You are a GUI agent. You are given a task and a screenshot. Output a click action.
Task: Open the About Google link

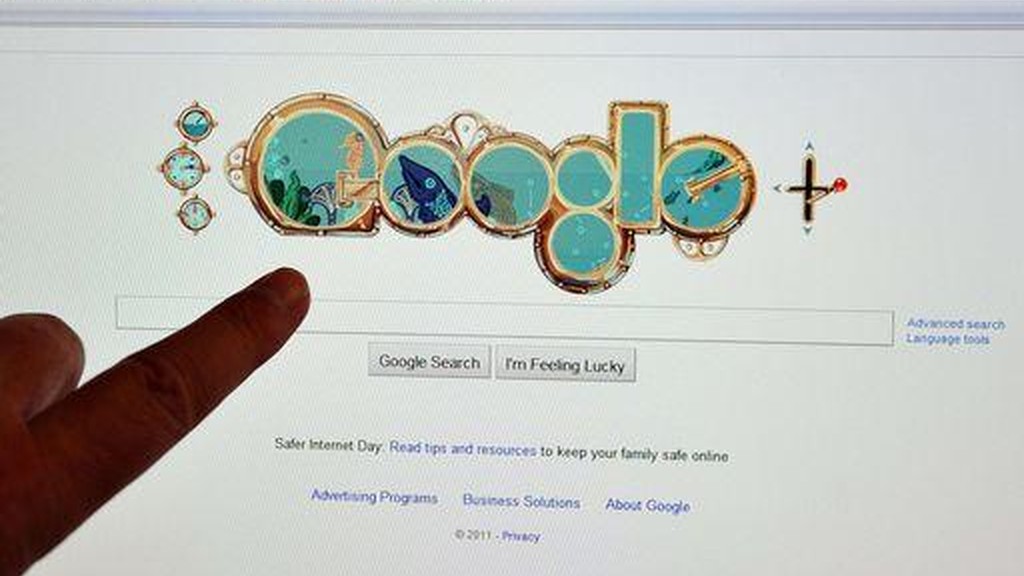pyautogui.click(x=647, y=505)
